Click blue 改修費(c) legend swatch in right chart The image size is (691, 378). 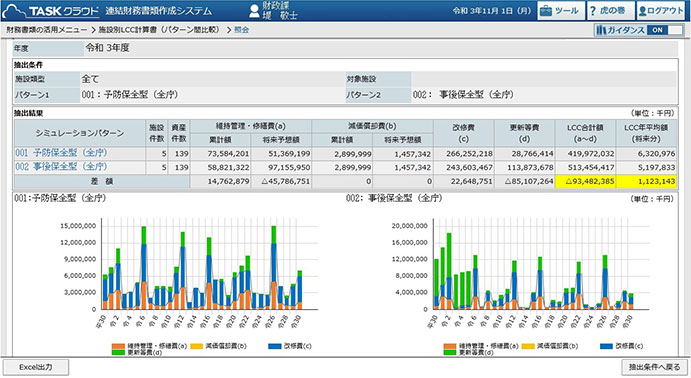point(606,346)
